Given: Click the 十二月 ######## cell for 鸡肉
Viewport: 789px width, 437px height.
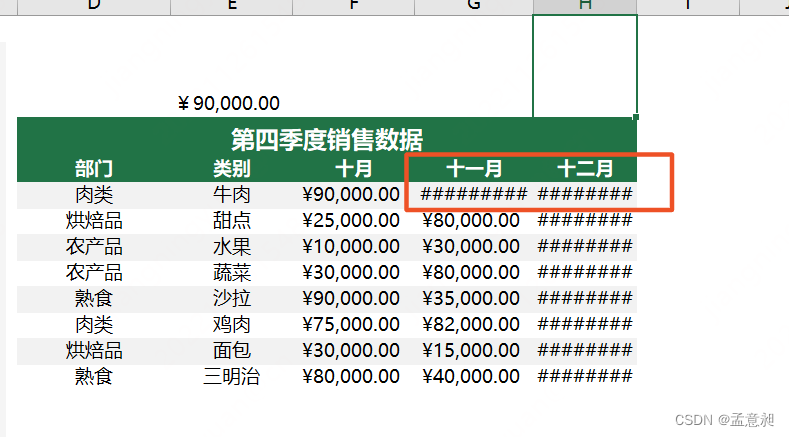Looking at the screenshot, I should pyautogui.click(x=585, y=325).
